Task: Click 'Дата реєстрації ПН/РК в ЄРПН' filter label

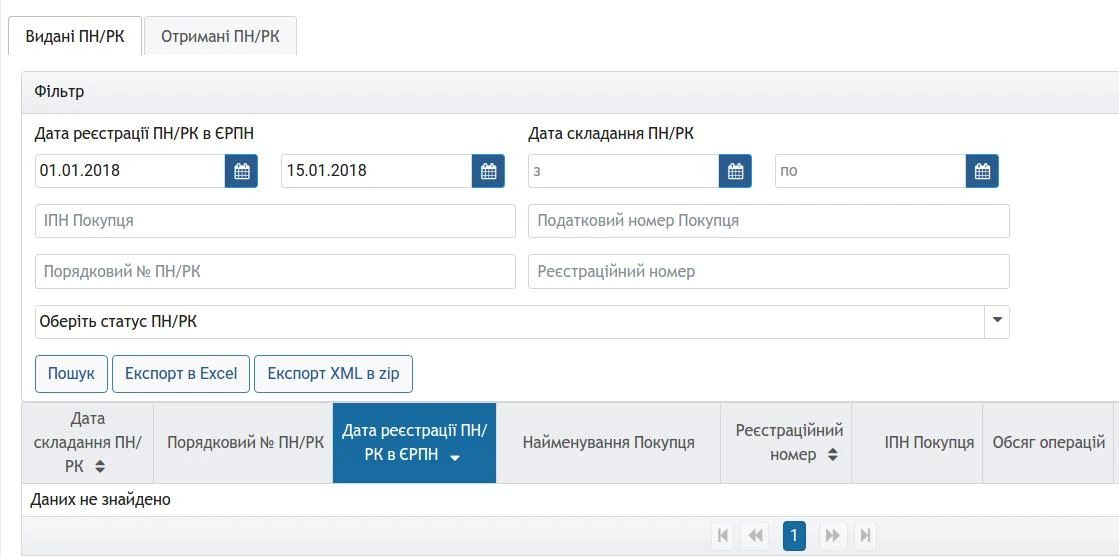Action: [144, 133]
